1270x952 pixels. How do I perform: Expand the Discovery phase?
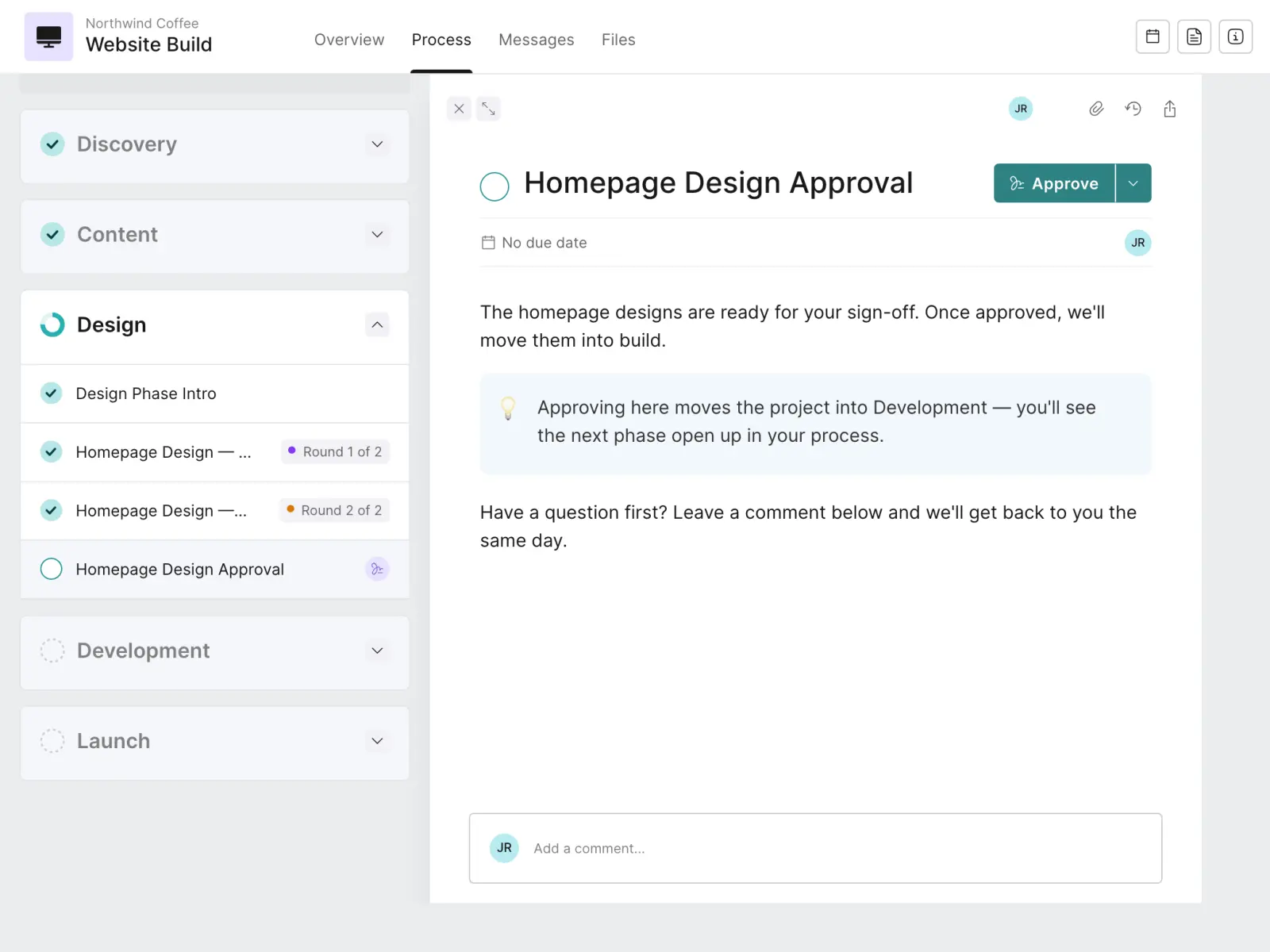click(377, 144)
